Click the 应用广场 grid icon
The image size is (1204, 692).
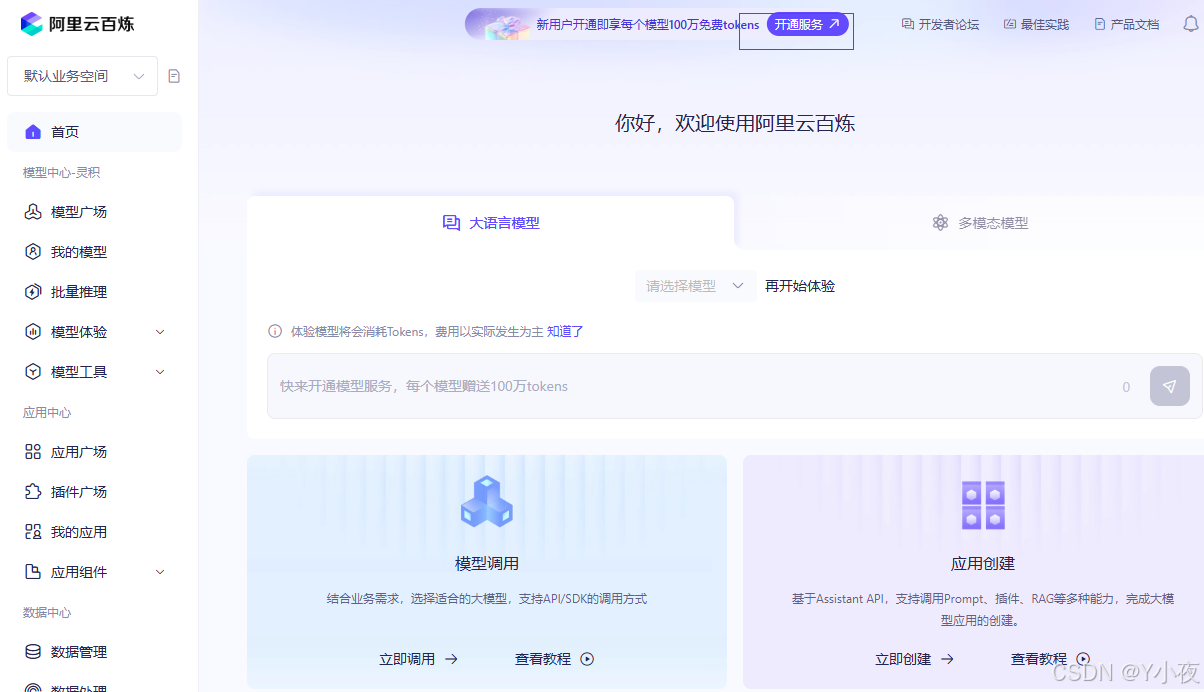coord(33,452)
